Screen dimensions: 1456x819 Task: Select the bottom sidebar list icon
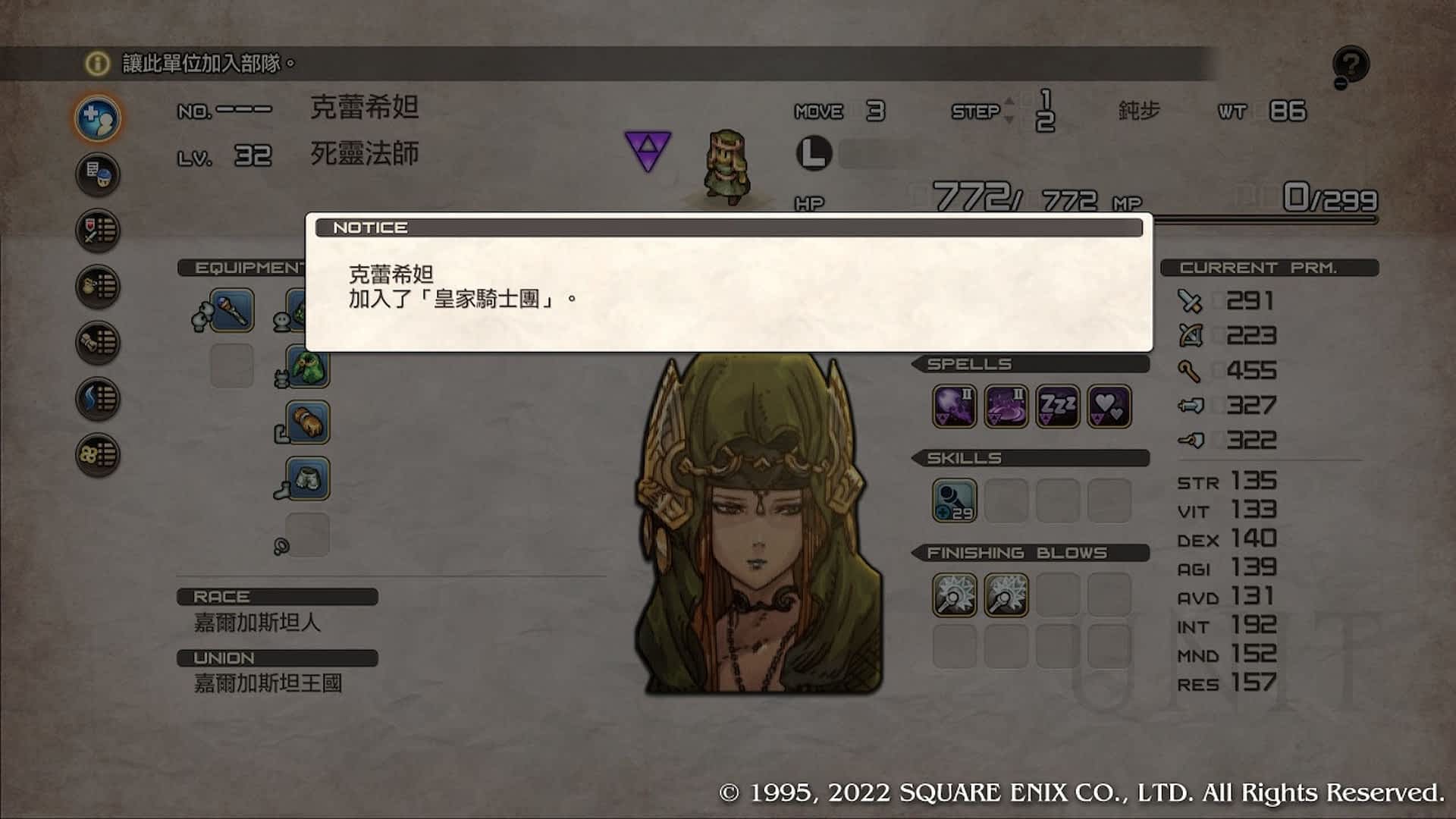[x=98, y=455]
